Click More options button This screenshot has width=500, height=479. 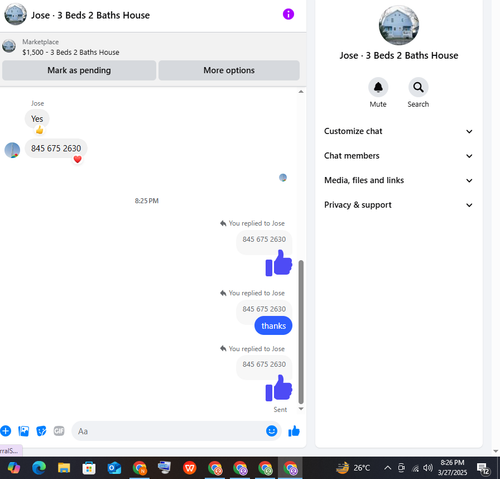tap(229, 70)
